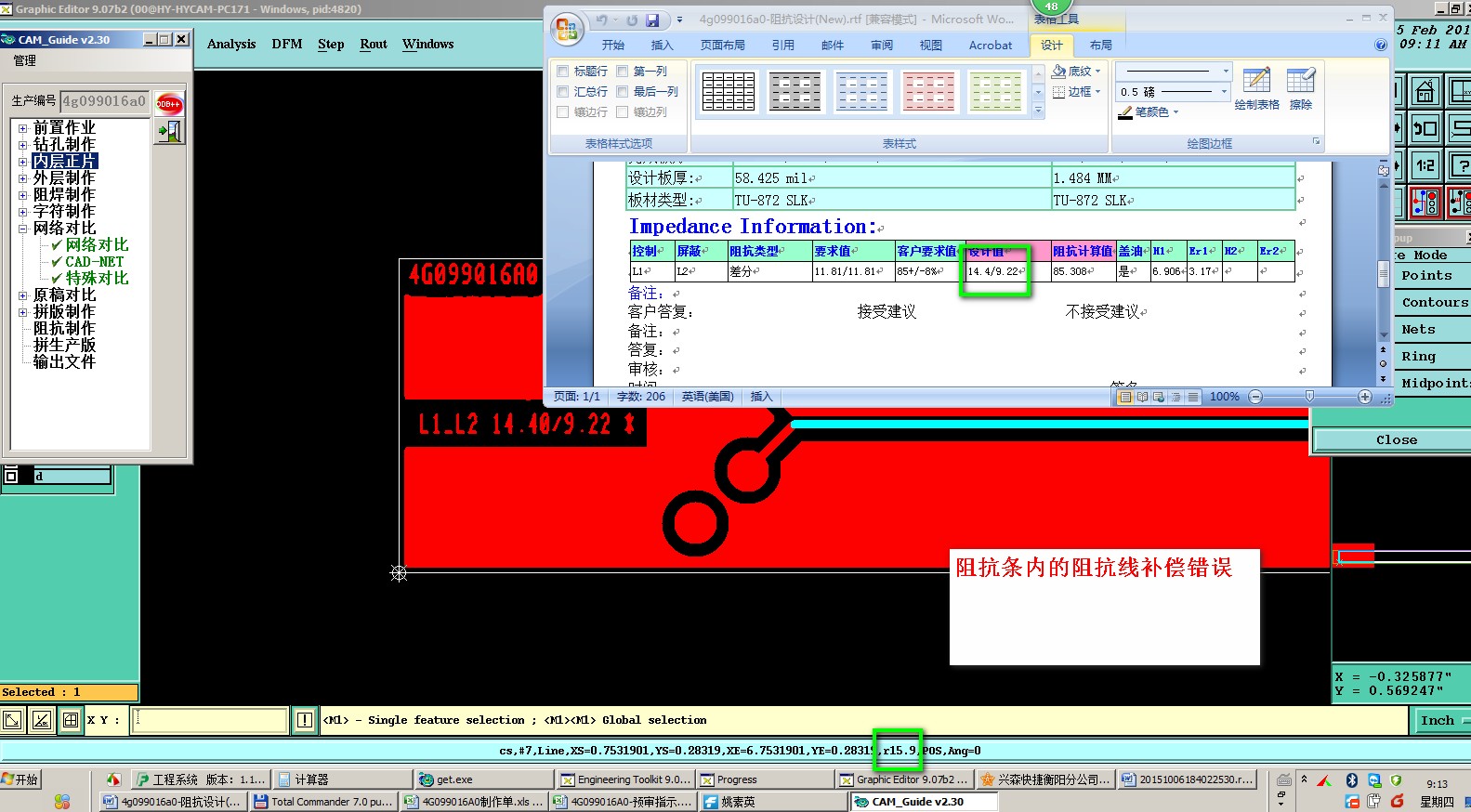Switch to the 插入 (Insert) ribbon tab
Screen dimensions: 1471x812
662,45
